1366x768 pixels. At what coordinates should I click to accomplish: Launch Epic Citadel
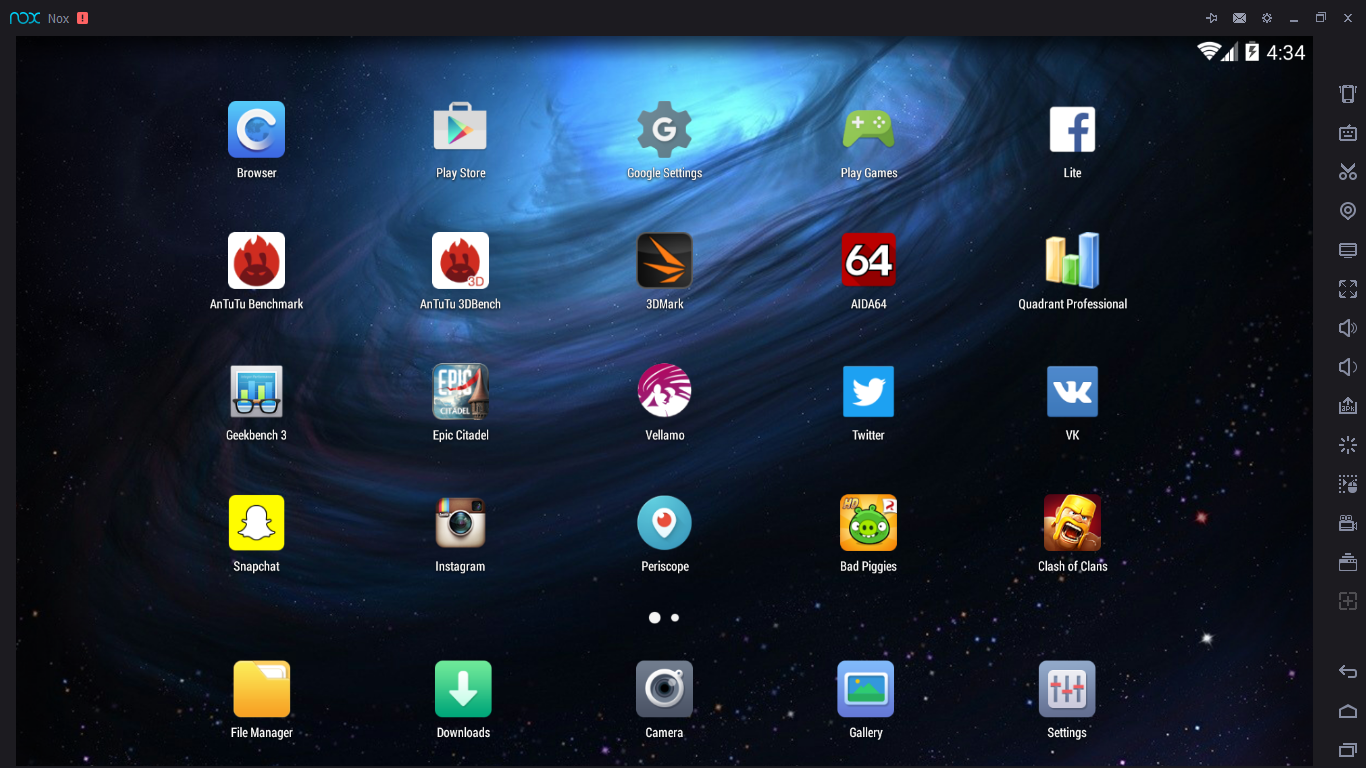pyautogui.click(x=460, y=392)
